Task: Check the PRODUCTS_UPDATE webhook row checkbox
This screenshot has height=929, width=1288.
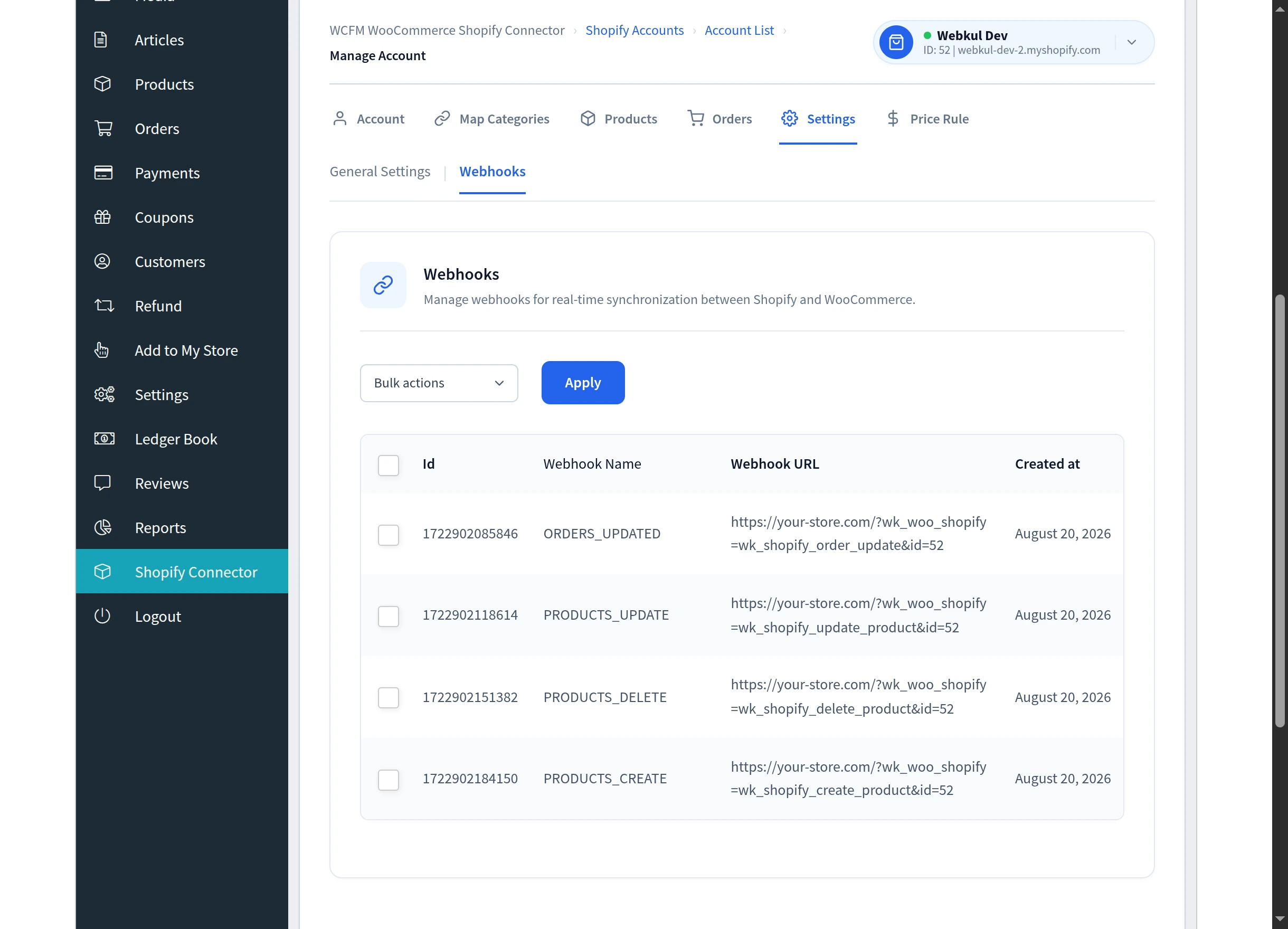Action: click(389, 616)
